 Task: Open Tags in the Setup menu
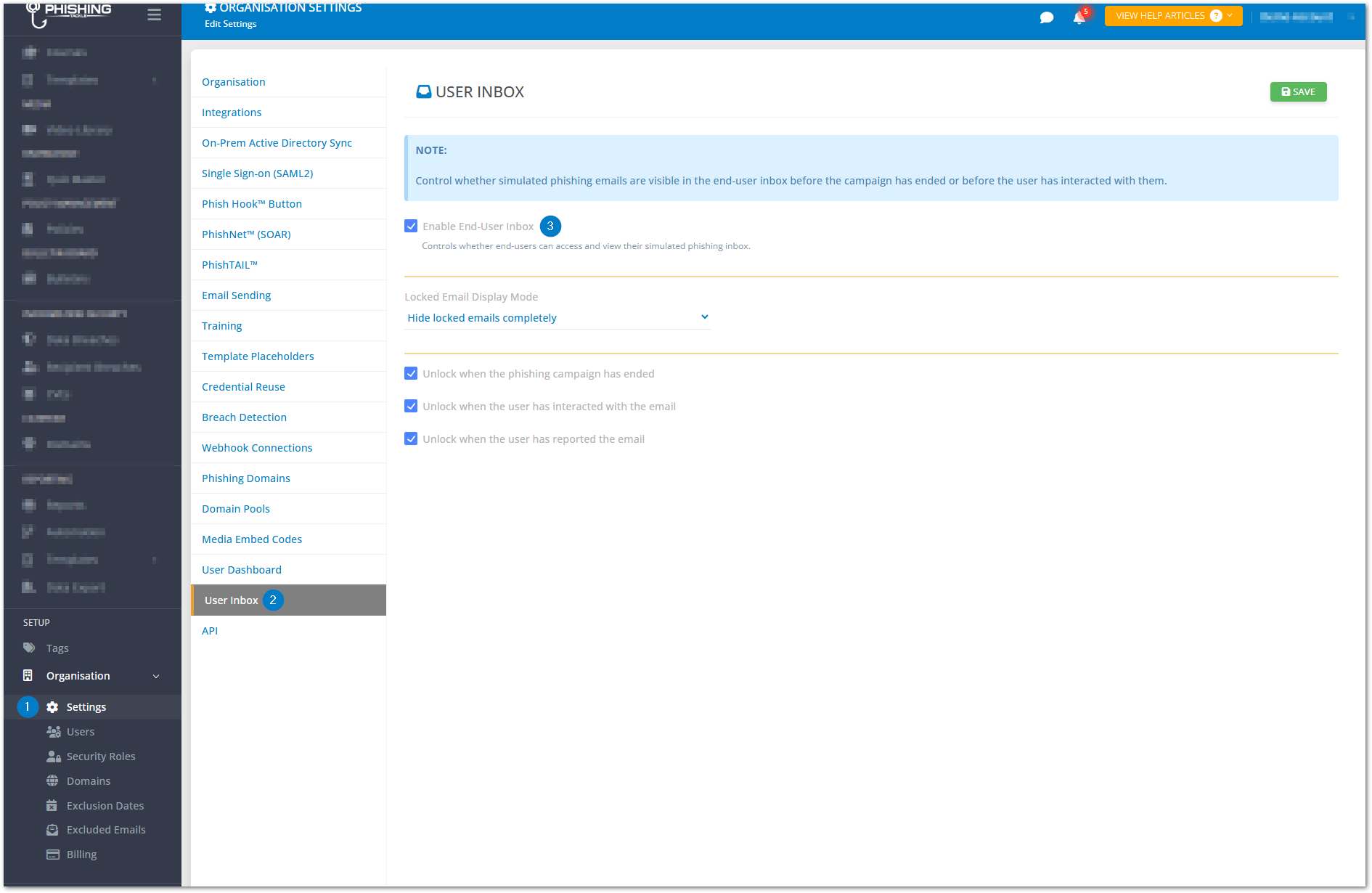(x=57, y=648)
